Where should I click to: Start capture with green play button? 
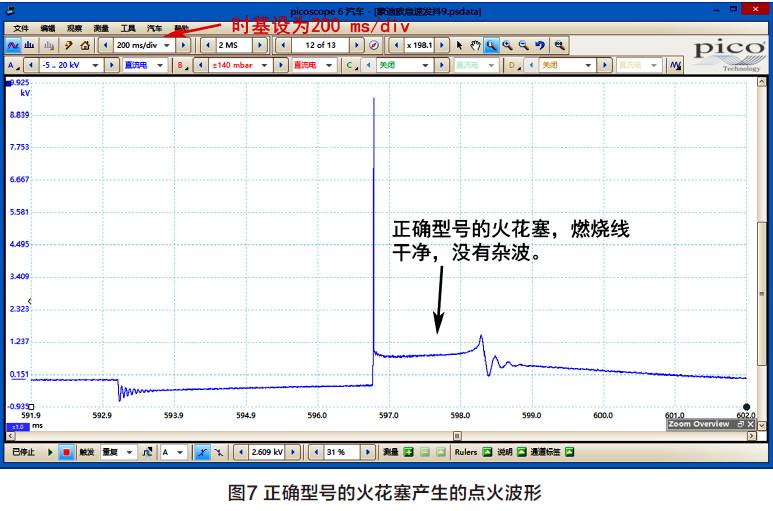[x=50, y=452]
